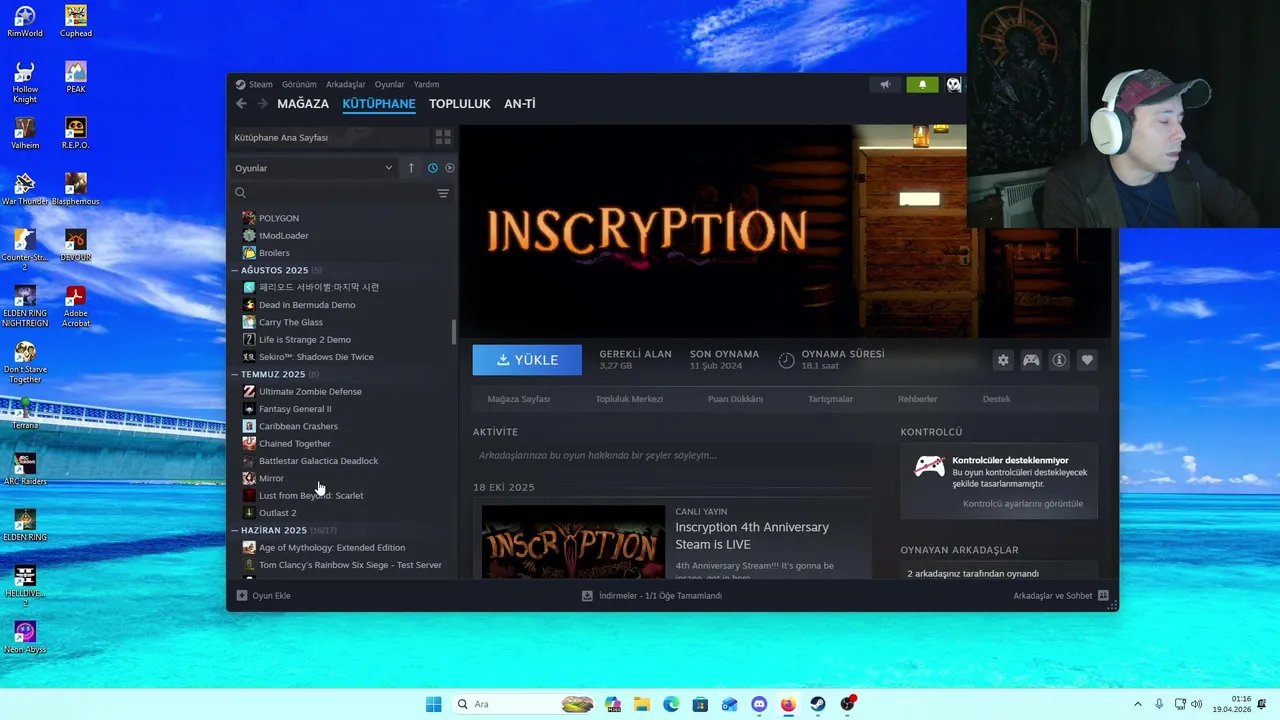Switch library to grid collections view

tap(443, 137)
